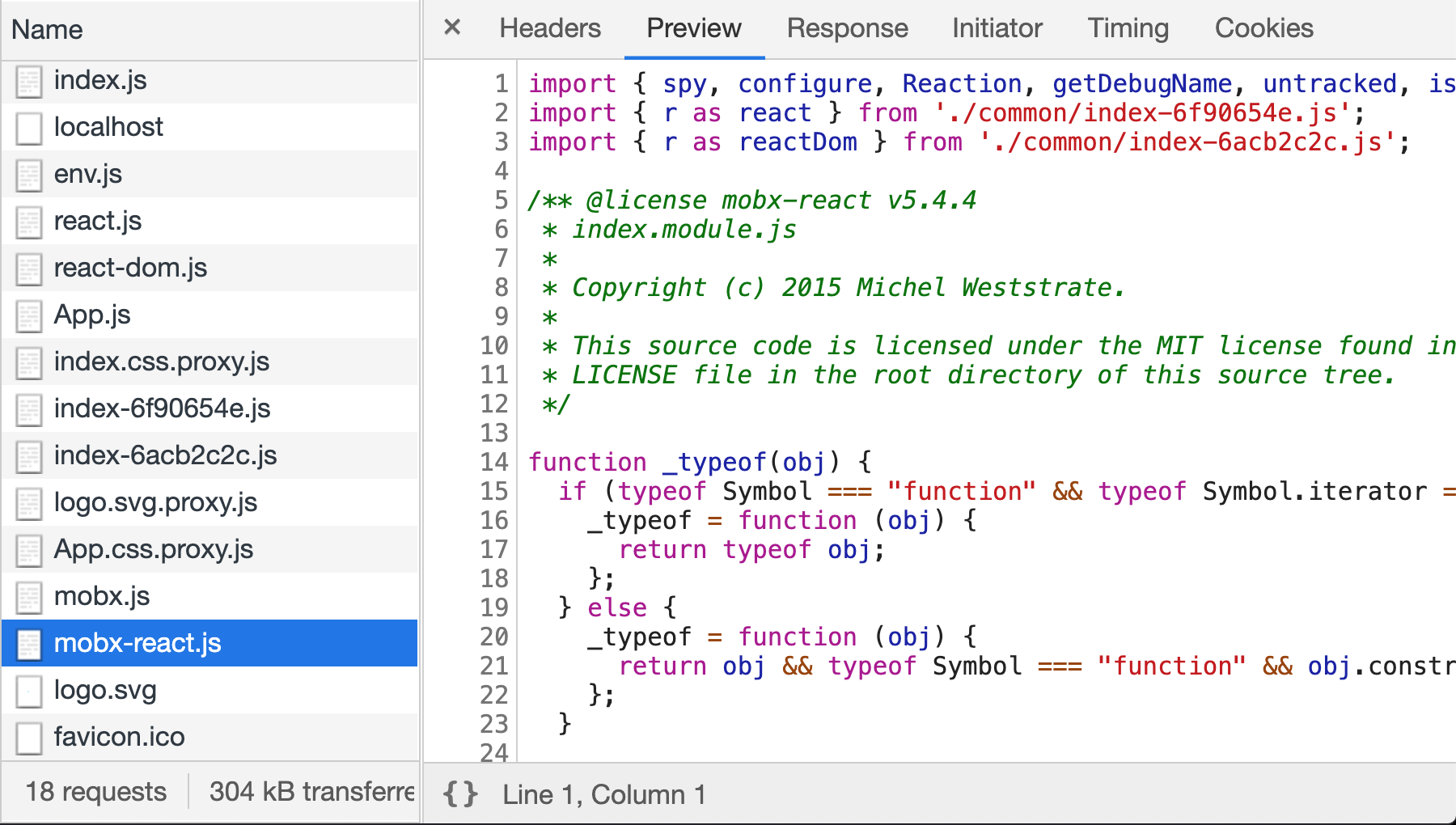Select the index.css.proxy.js request
The width and height of the screenshot is (1456, 825).
point(210,362)
